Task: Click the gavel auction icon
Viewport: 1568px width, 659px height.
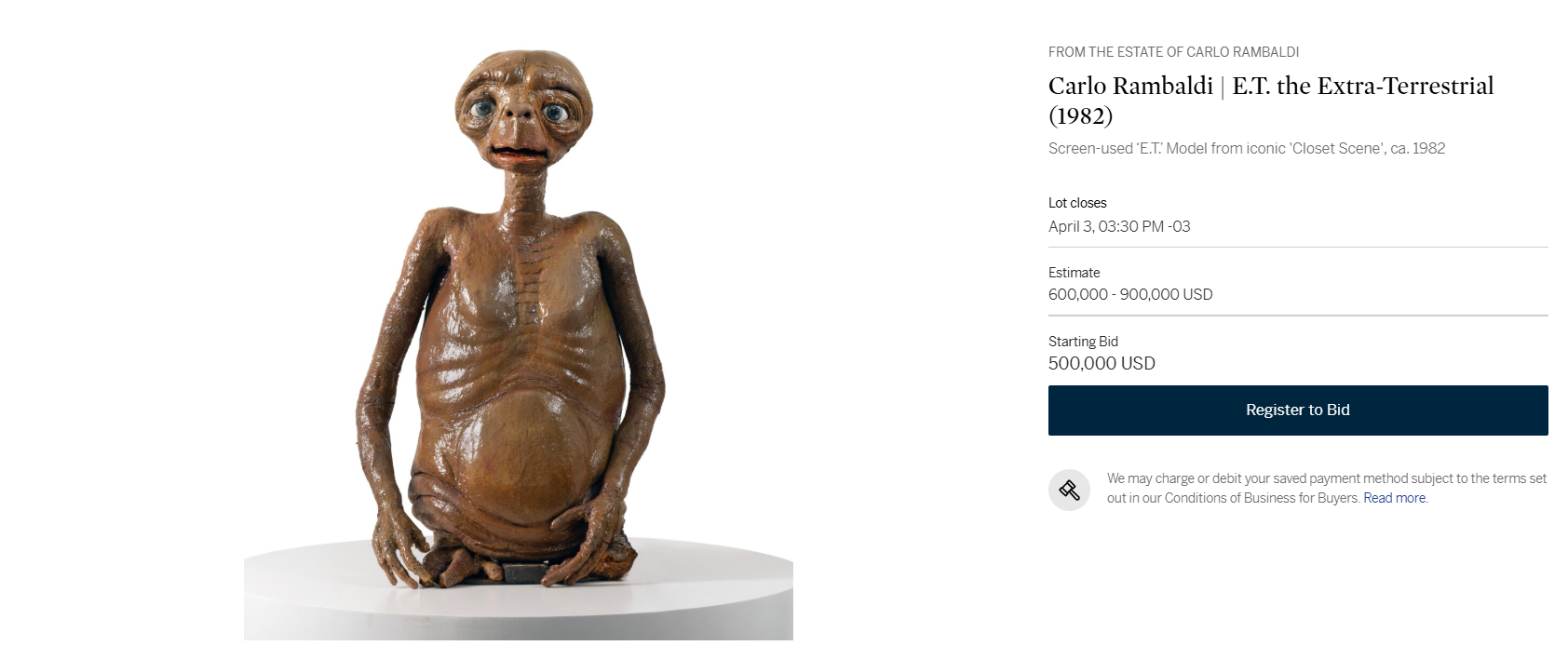Action: pos(1069,490)
